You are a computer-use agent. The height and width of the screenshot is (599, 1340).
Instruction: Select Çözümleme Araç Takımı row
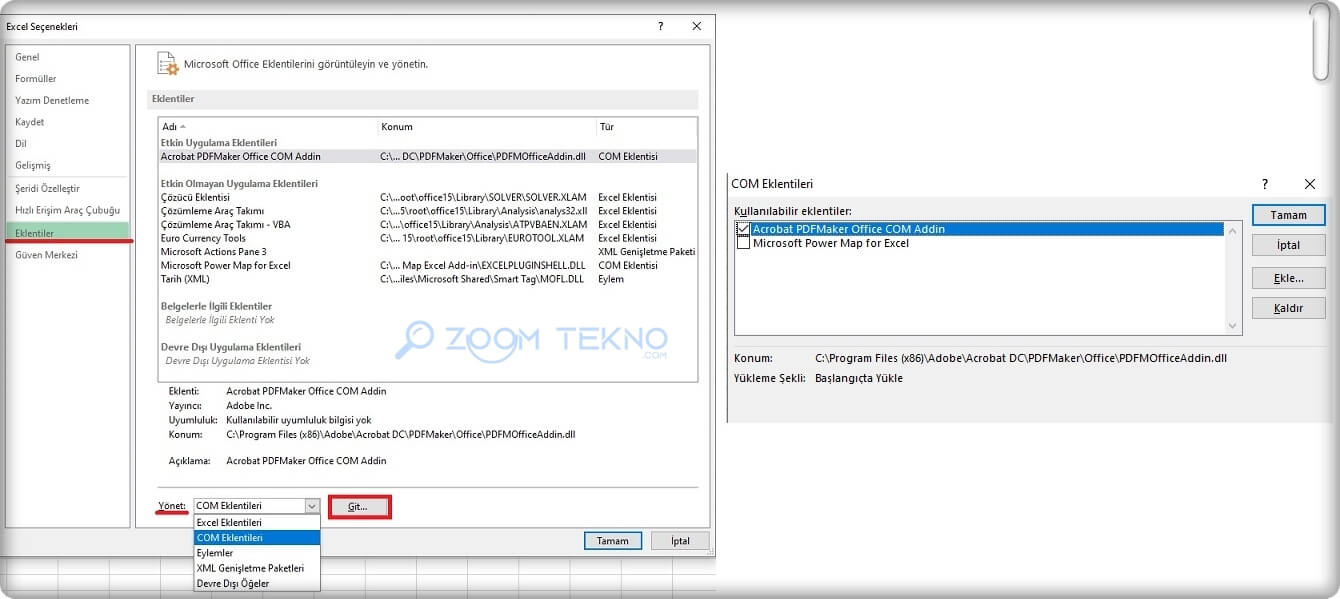coord(427,211)
